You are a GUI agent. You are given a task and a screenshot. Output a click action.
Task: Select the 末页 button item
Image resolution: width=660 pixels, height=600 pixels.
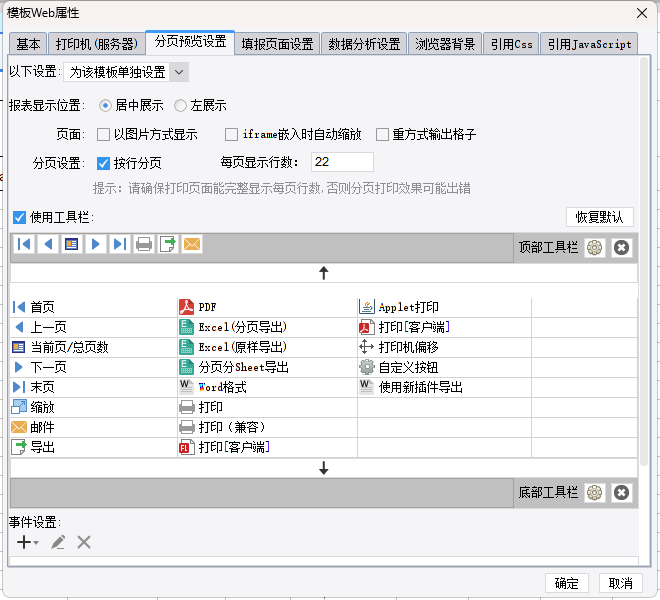click(x=93, y=387)
